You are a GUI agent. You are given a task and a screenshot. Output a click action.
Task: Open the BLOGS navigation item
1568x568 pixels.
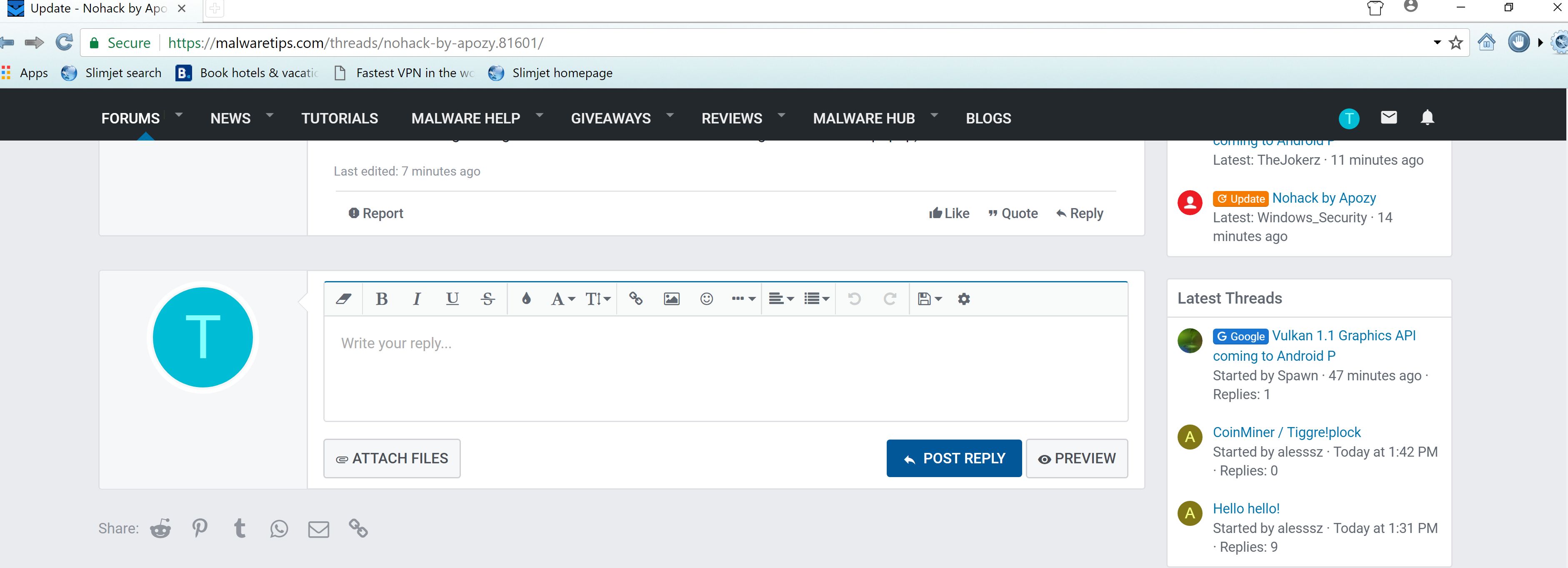point(988,118)
